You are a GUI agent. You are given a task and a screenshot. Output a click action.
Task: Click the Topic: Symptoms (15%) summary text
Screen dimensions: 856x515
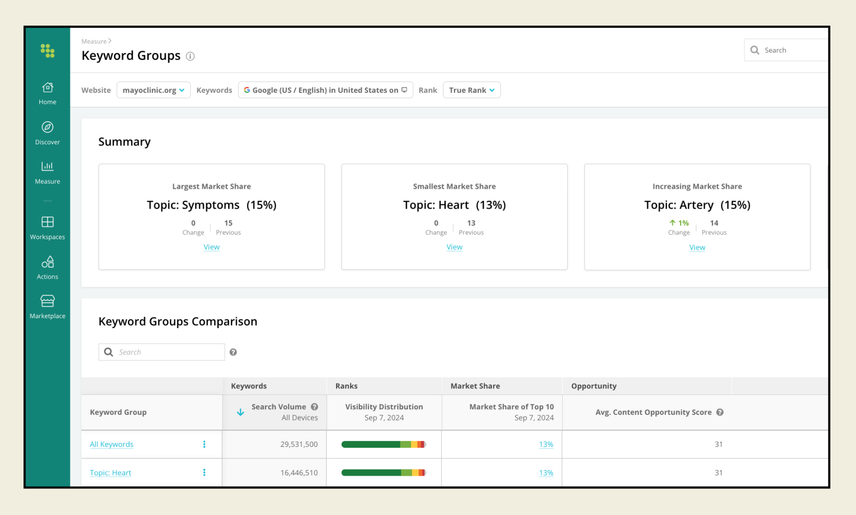212,205
